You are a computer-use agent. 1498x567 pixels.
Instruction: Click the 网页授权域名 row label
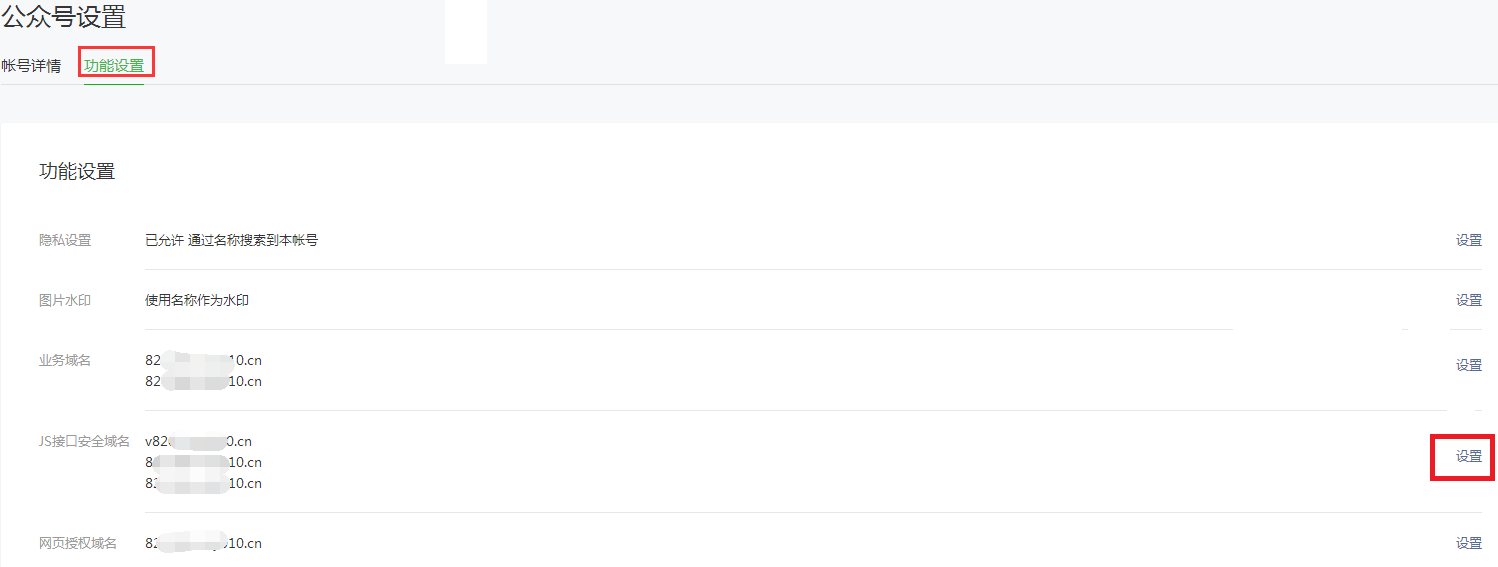point(78,543)
